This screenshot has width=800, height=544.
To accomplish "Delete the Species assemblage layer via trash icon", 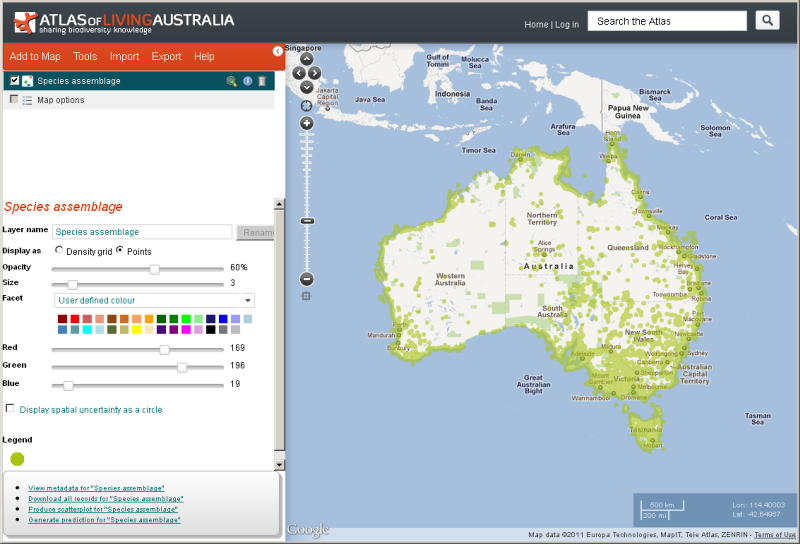I will tap(262, 81).
